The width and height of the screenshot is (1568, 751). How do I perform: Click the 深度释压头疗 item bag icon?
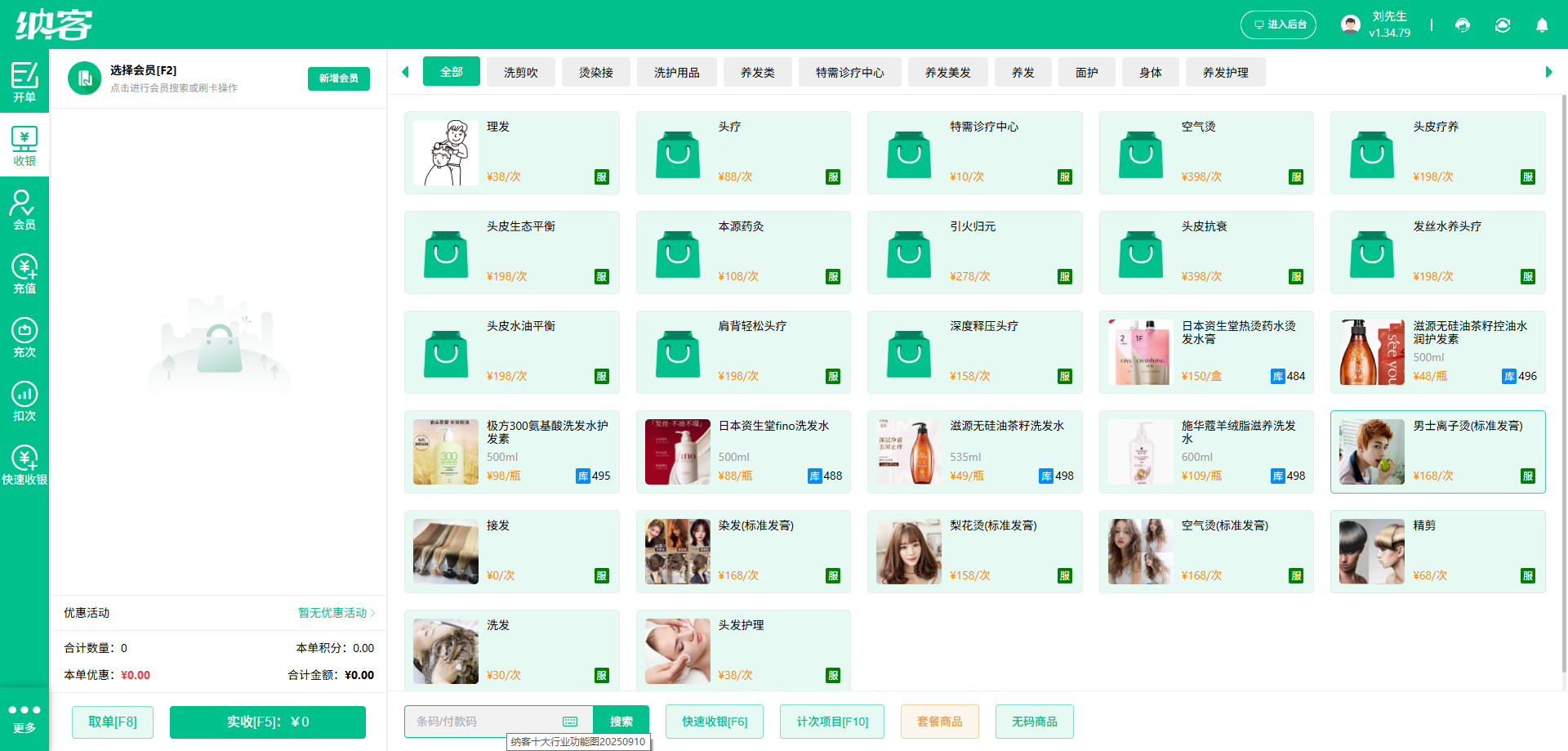909,353
